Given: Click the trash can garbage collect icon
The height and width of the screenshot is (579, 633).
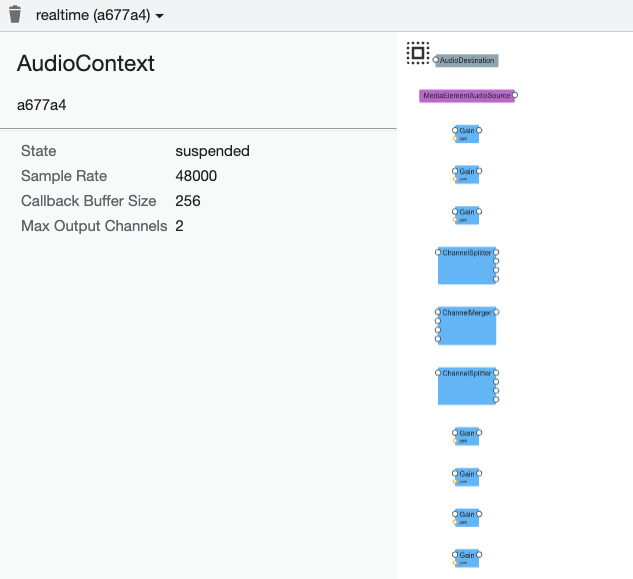Looking at the screenshot, I should coord(15,15).
